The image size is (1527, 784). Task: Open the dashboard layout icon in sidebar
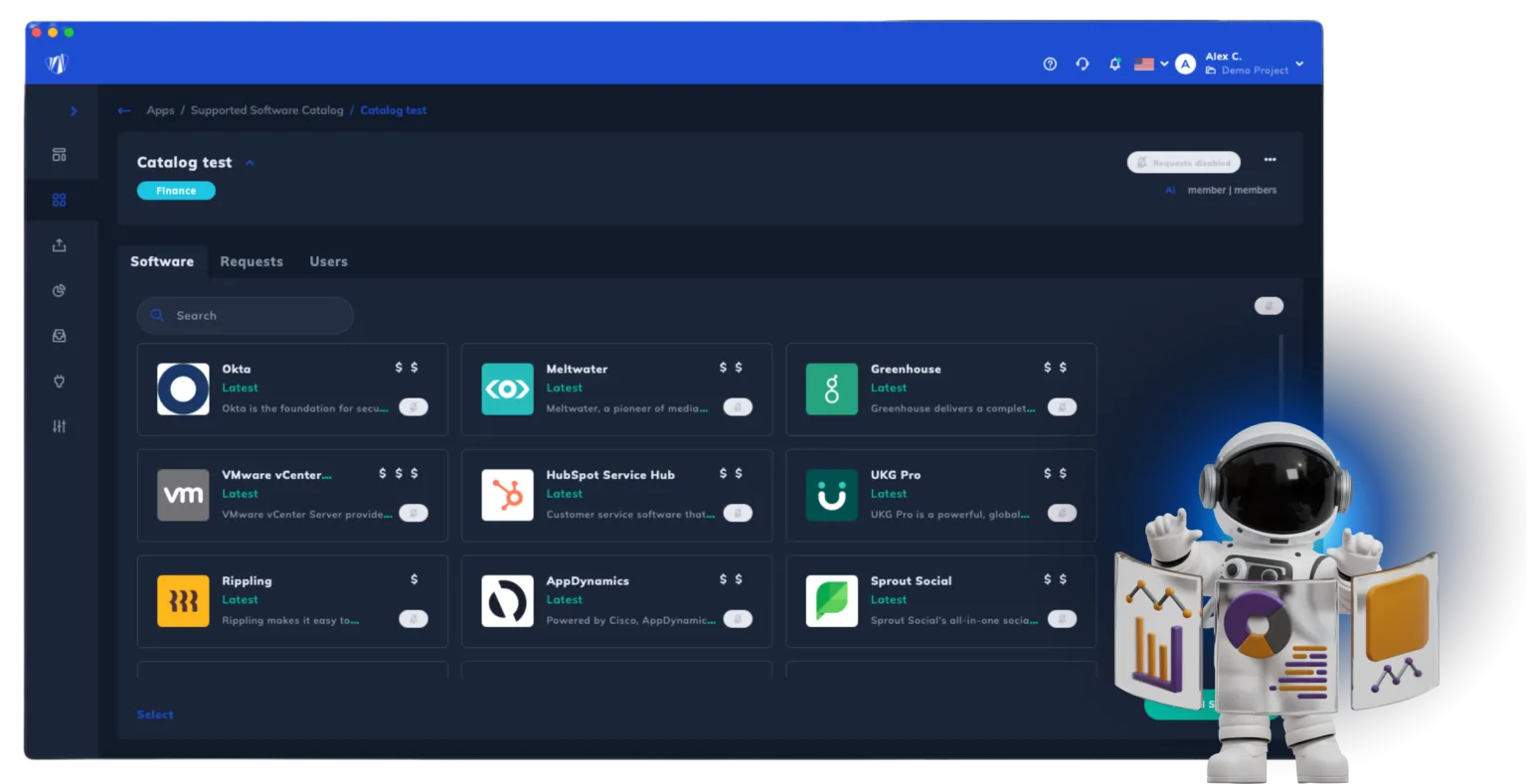point(60,155)
